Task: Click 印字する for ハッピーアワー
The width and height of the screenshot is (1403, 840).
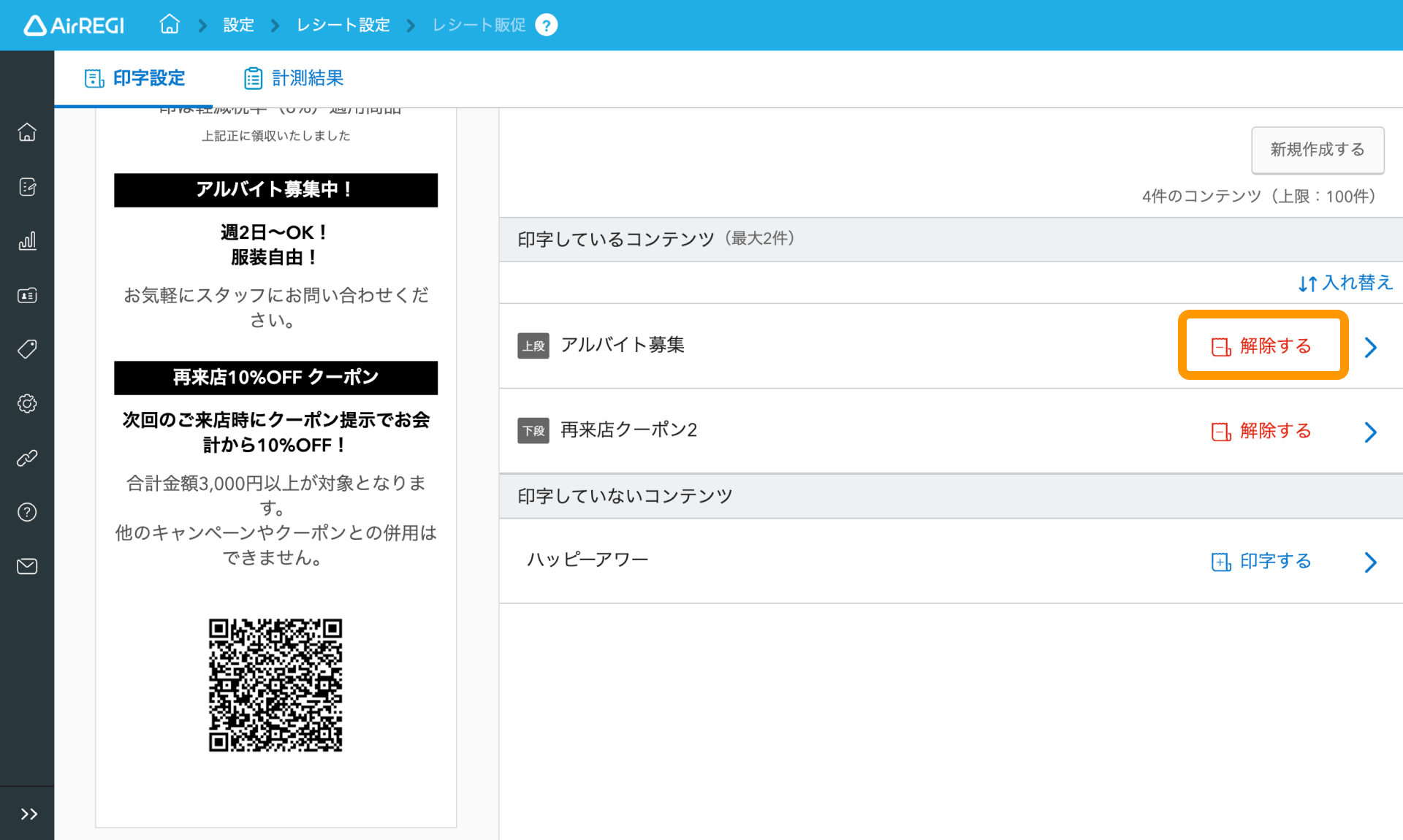Action: pos(1262,561)
